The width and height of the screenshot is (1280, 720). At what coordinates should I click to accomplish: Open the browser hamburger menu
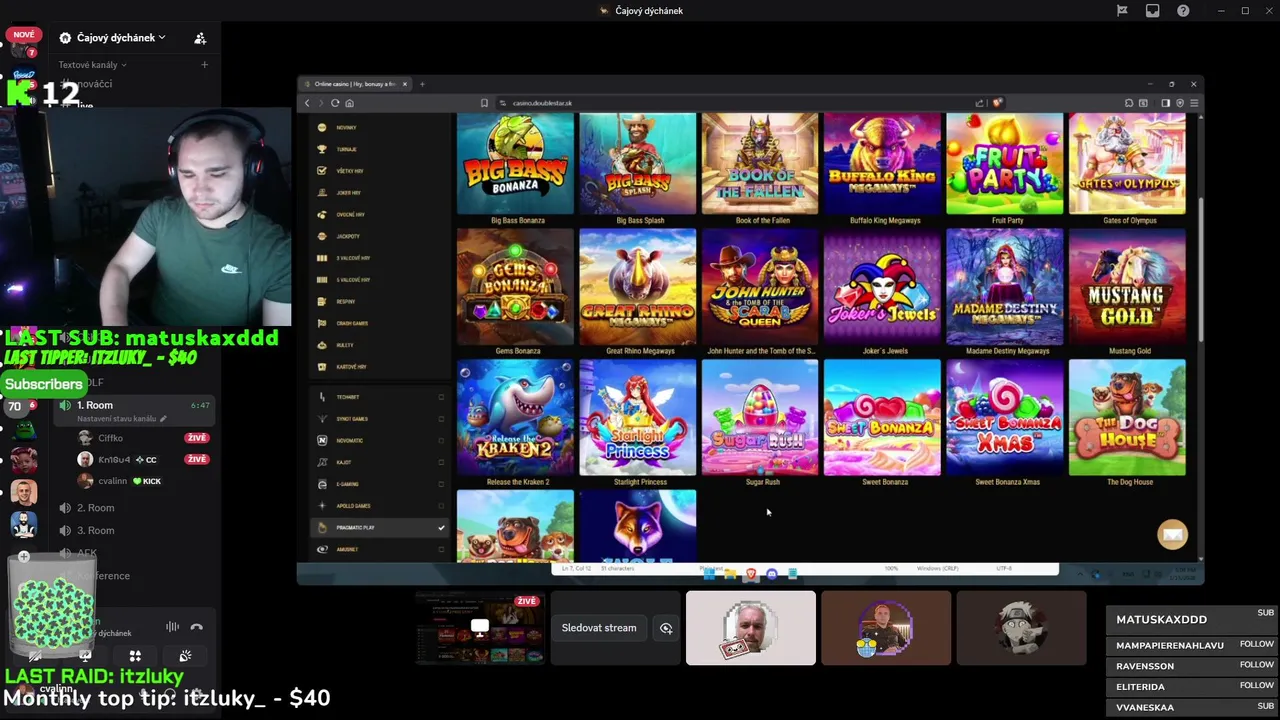coord(1194,103)
